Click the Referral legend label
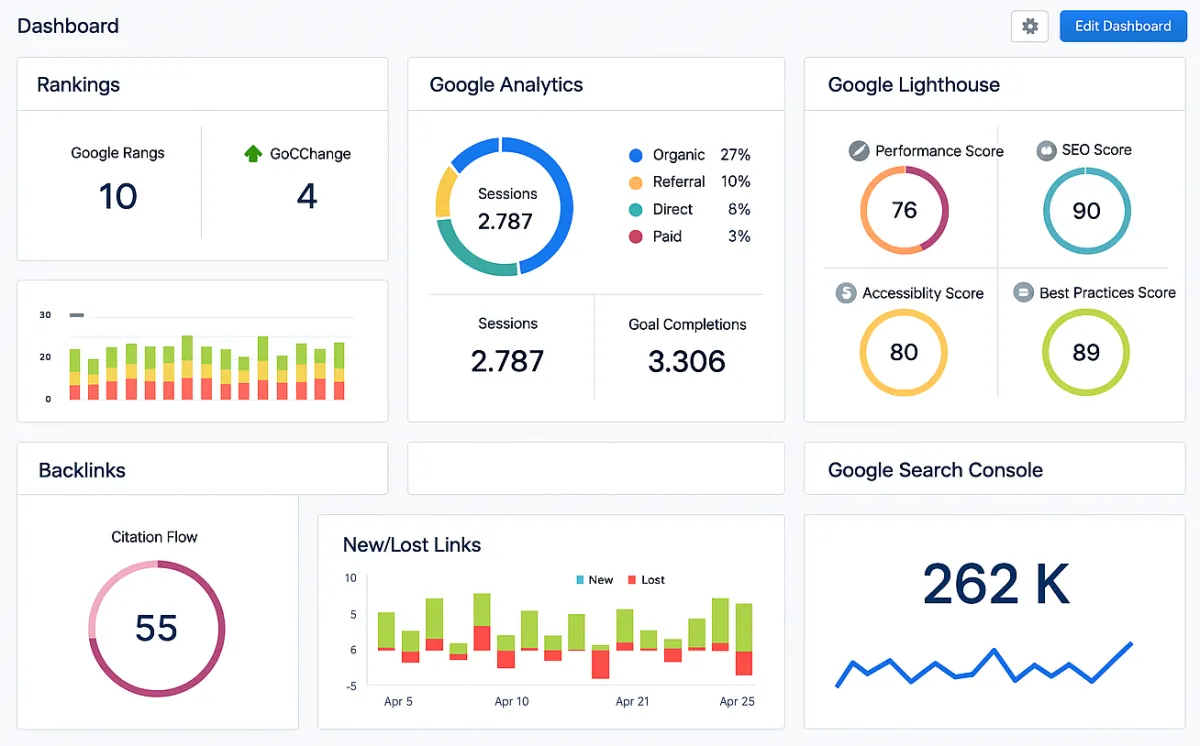 click(x=679, y=182)
